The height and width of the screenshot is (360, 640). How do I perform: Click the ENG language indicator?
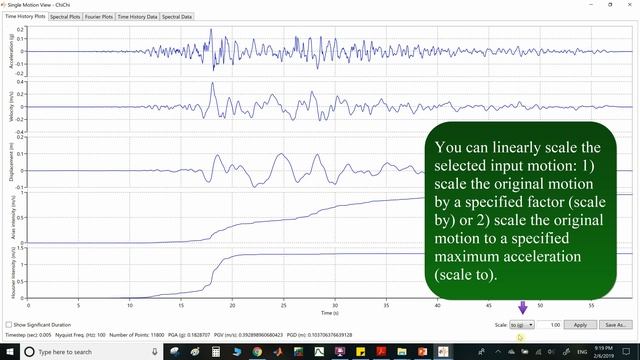(x=582, y=351)
